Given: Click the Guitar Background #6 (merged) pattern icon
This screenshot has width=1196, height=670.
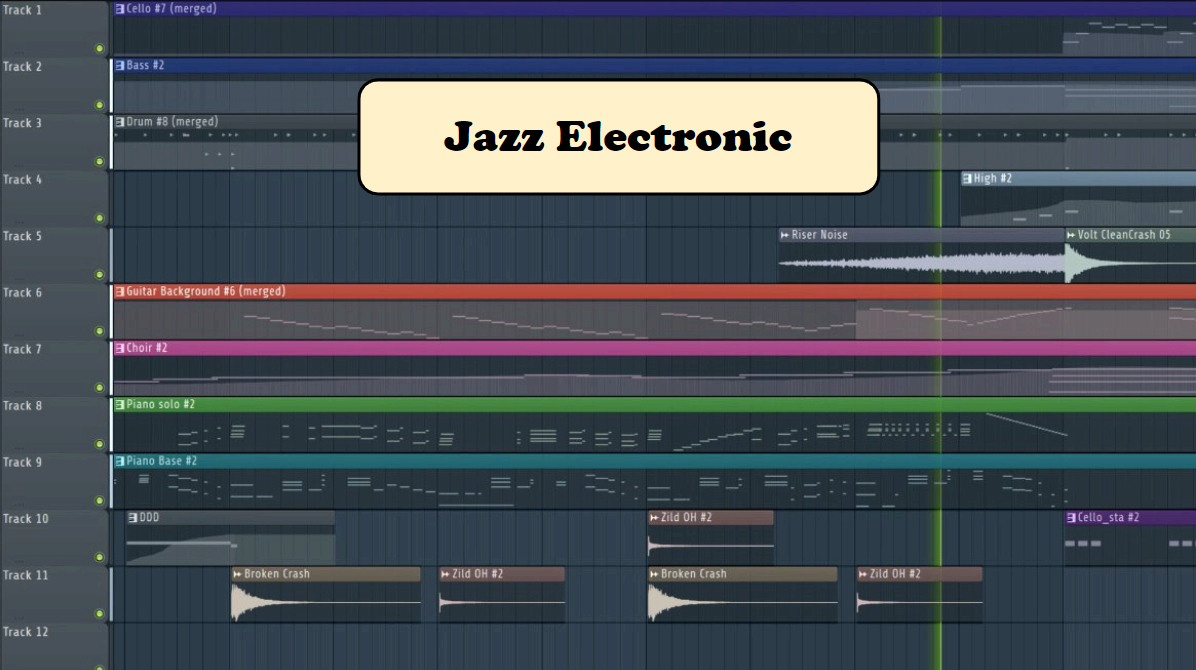Looking at the screenshot, I should point(120,292).
